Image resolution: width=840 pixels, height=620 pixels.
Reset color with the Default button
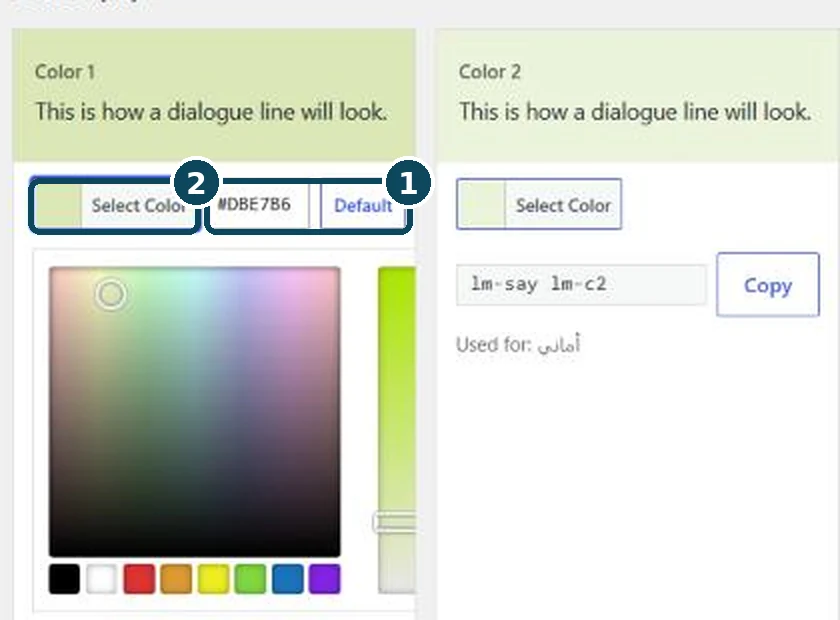click(363, 205)
